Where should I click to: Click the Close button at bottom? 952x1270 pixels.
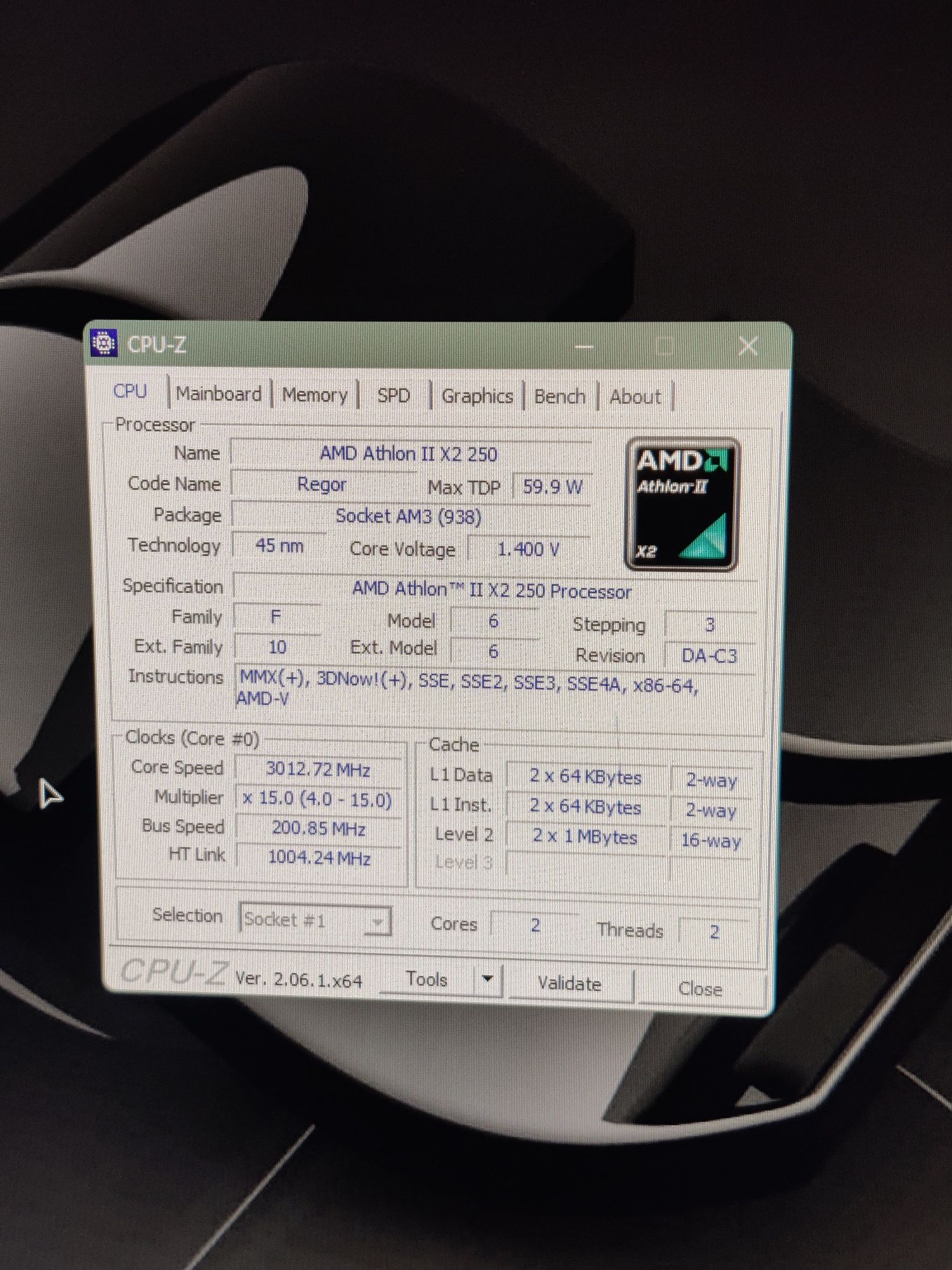[x=701, y=989]
